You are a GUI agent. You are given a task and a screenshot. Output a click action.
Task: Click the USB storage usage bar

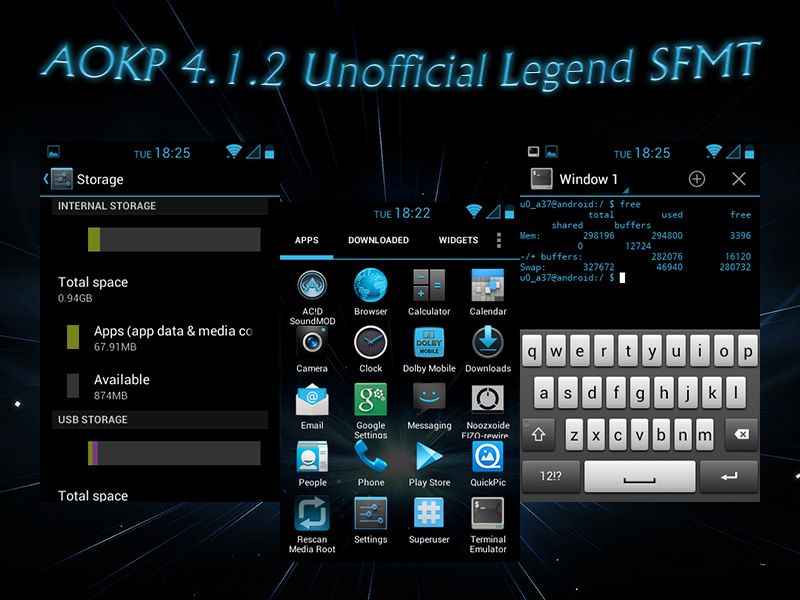tap(174, 453)
